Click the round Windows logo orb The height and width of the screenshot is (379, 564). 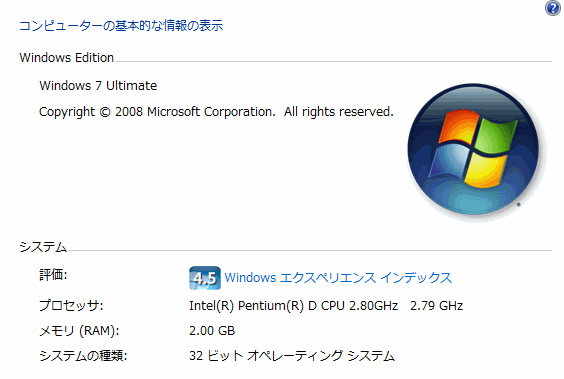coord(473,149)
